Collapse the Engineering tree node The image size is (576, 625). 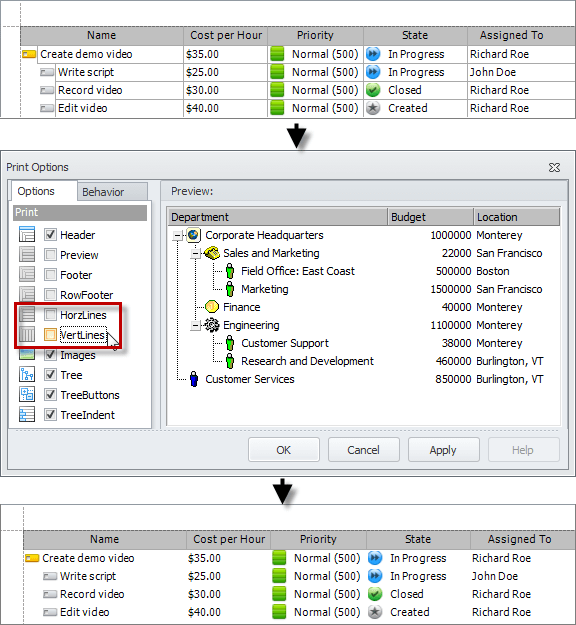(x=195, y=326)
